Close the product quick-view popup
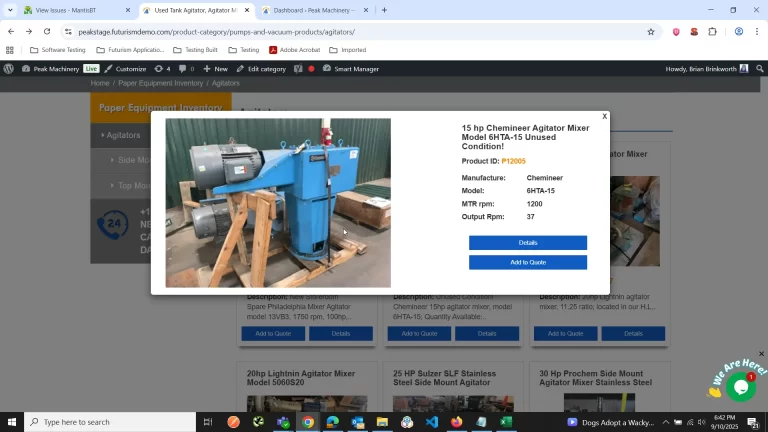The height and width of the screenshot is (432, 768). click(x=604, y=117)
